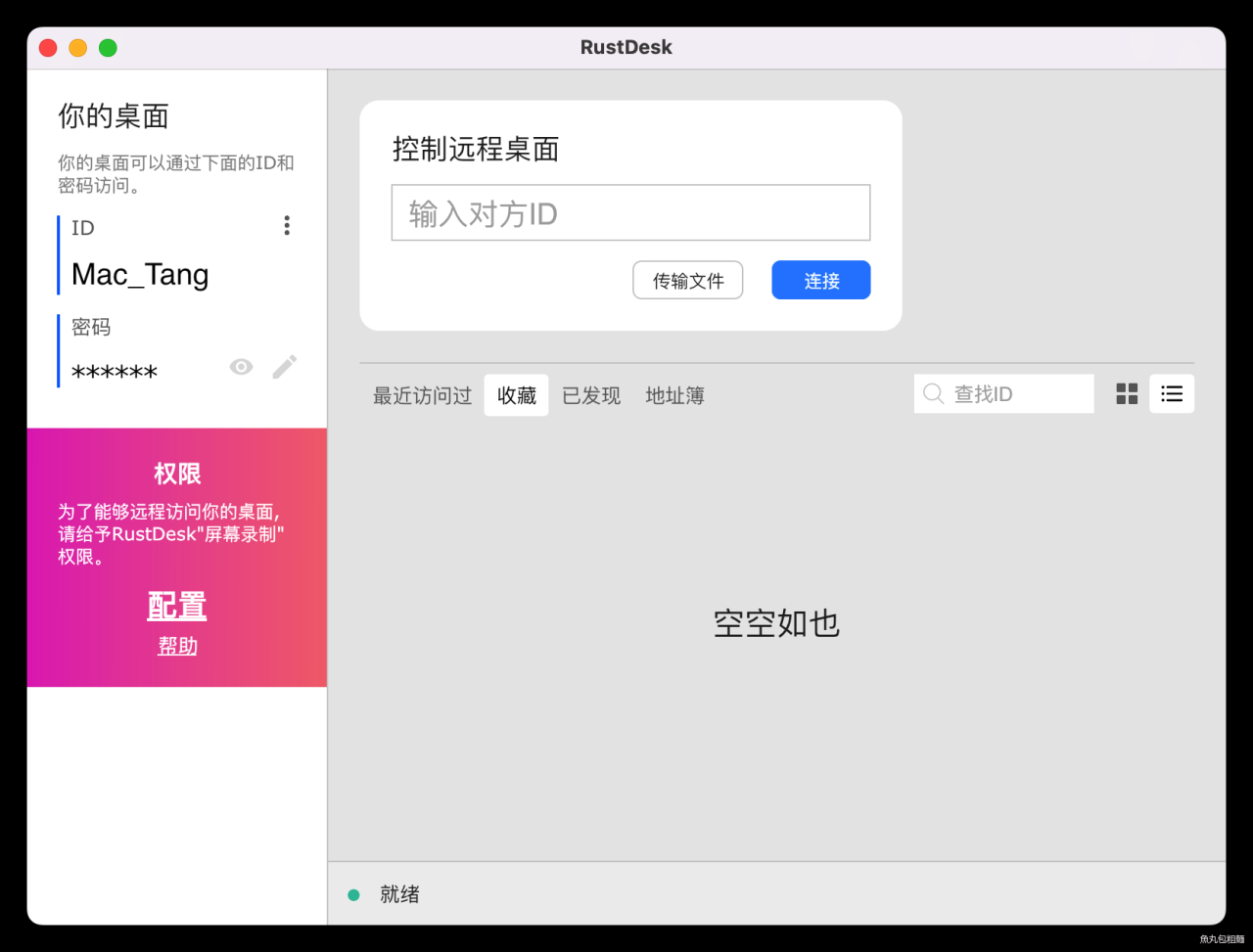Select the 已发现 tab
Screen dimensions: 1253x952
591,394
